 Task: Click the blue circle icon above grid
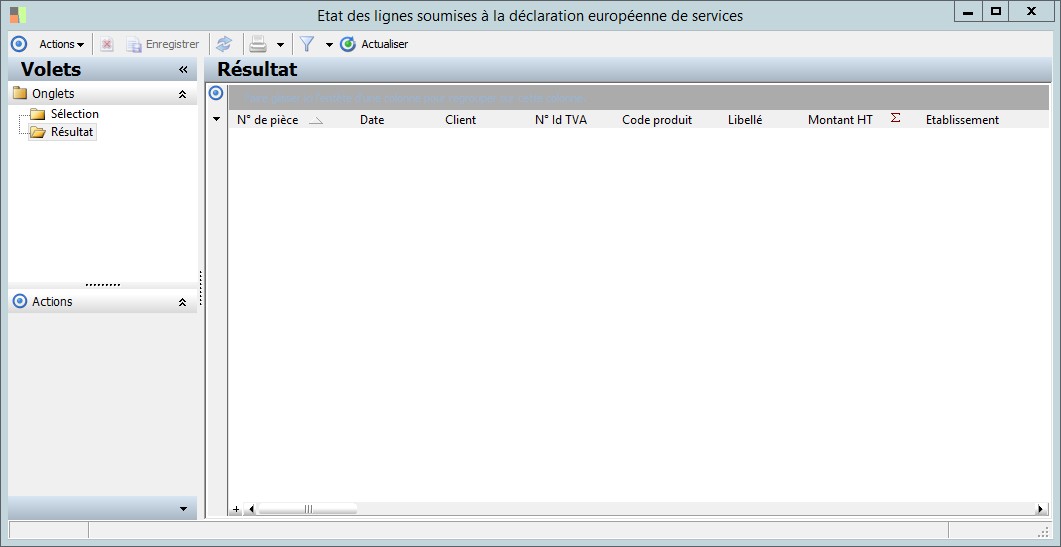216,93
